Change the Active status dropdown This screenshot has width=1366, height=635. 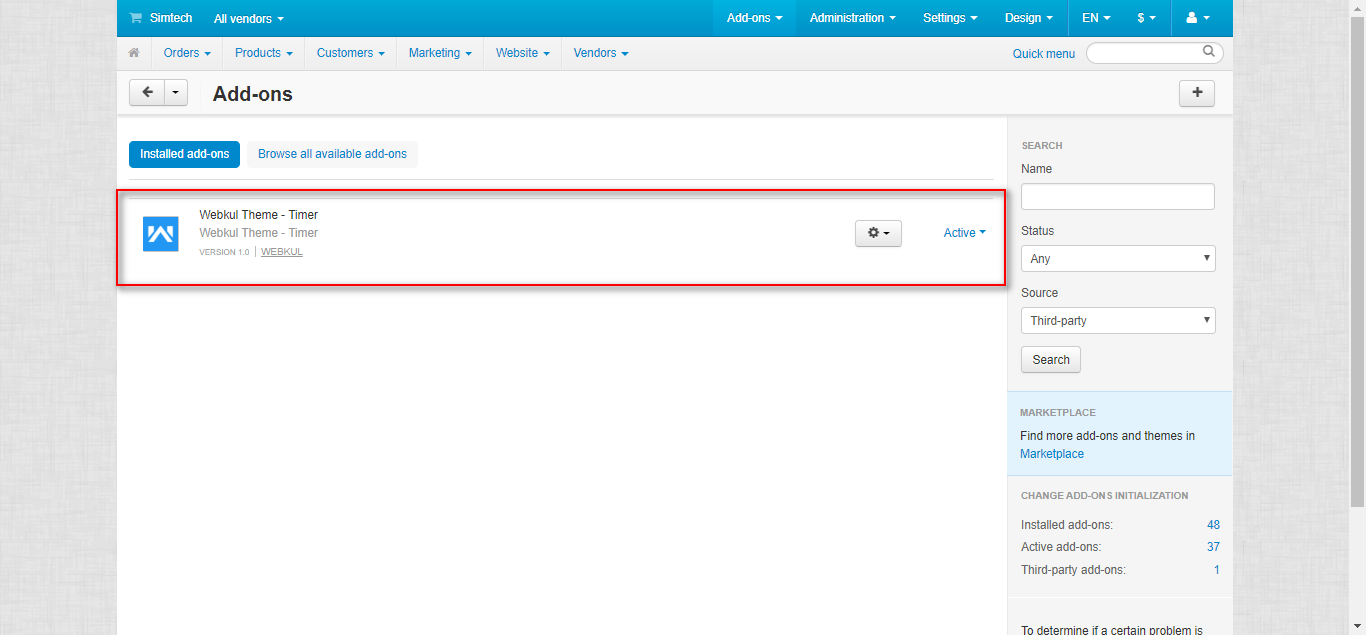point(964,233)
